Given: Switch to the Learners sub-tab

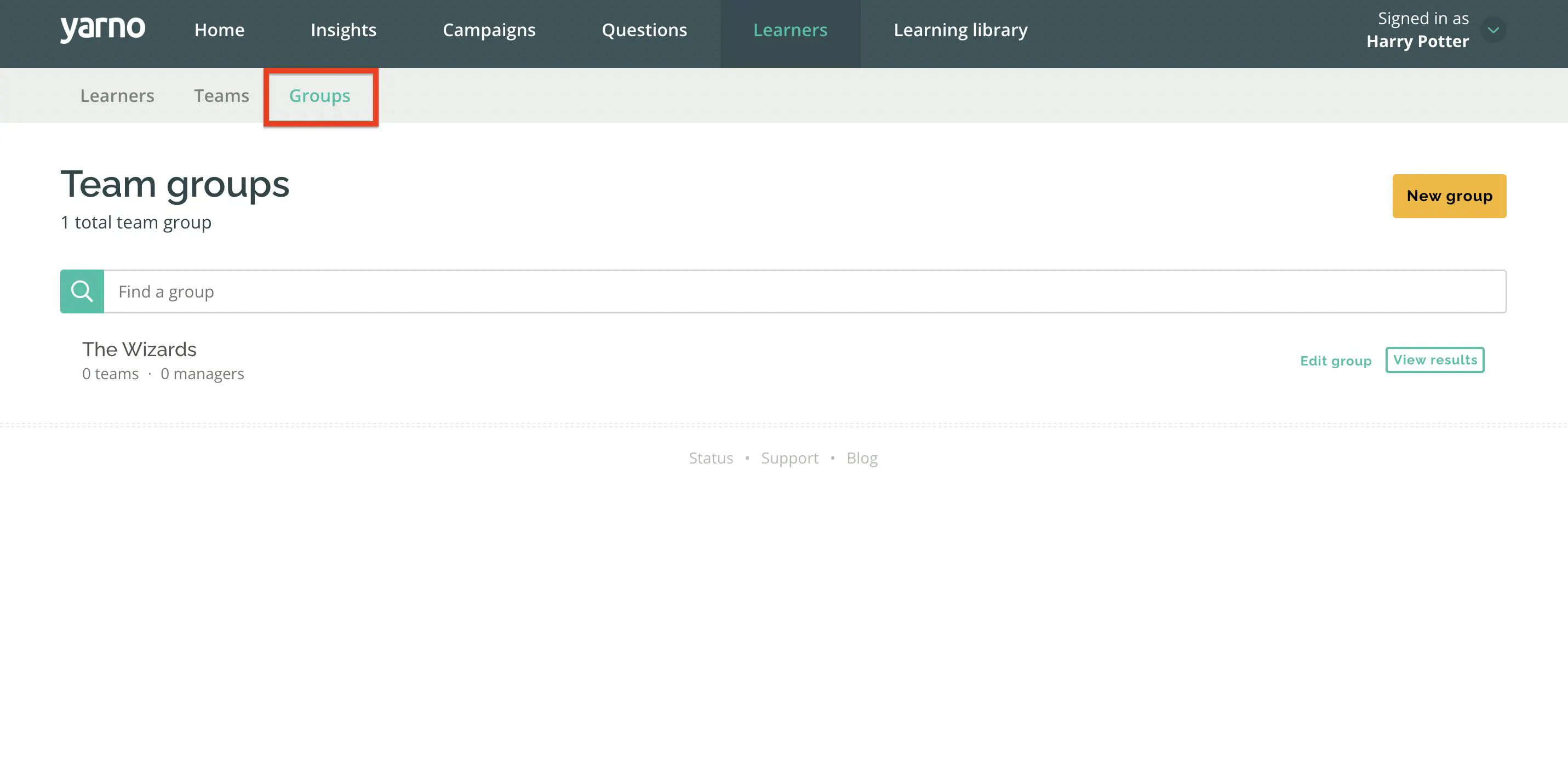Looking at the screenshot, I should pyautogui.click(x=117, y=95).
